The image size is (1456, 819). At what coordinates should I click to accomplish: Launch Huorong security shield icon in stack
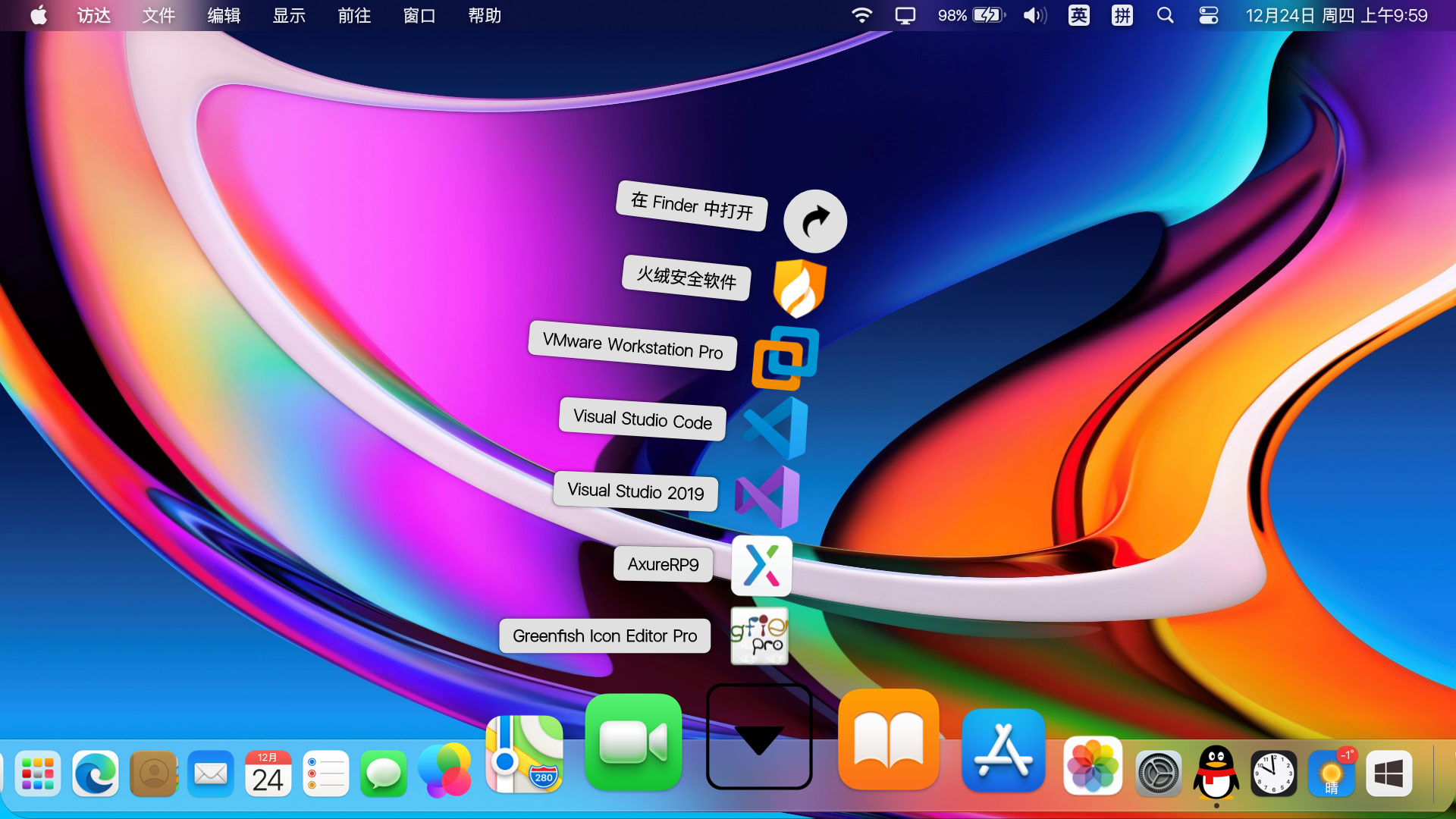tap(800, 288)
